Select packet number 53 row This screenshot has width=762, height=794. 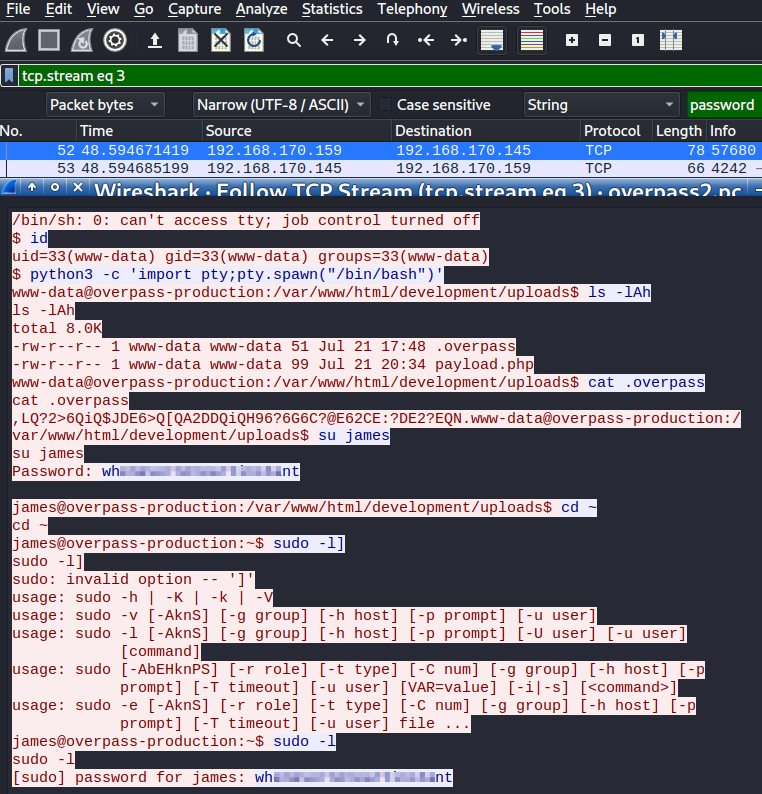tap(381, 168)
